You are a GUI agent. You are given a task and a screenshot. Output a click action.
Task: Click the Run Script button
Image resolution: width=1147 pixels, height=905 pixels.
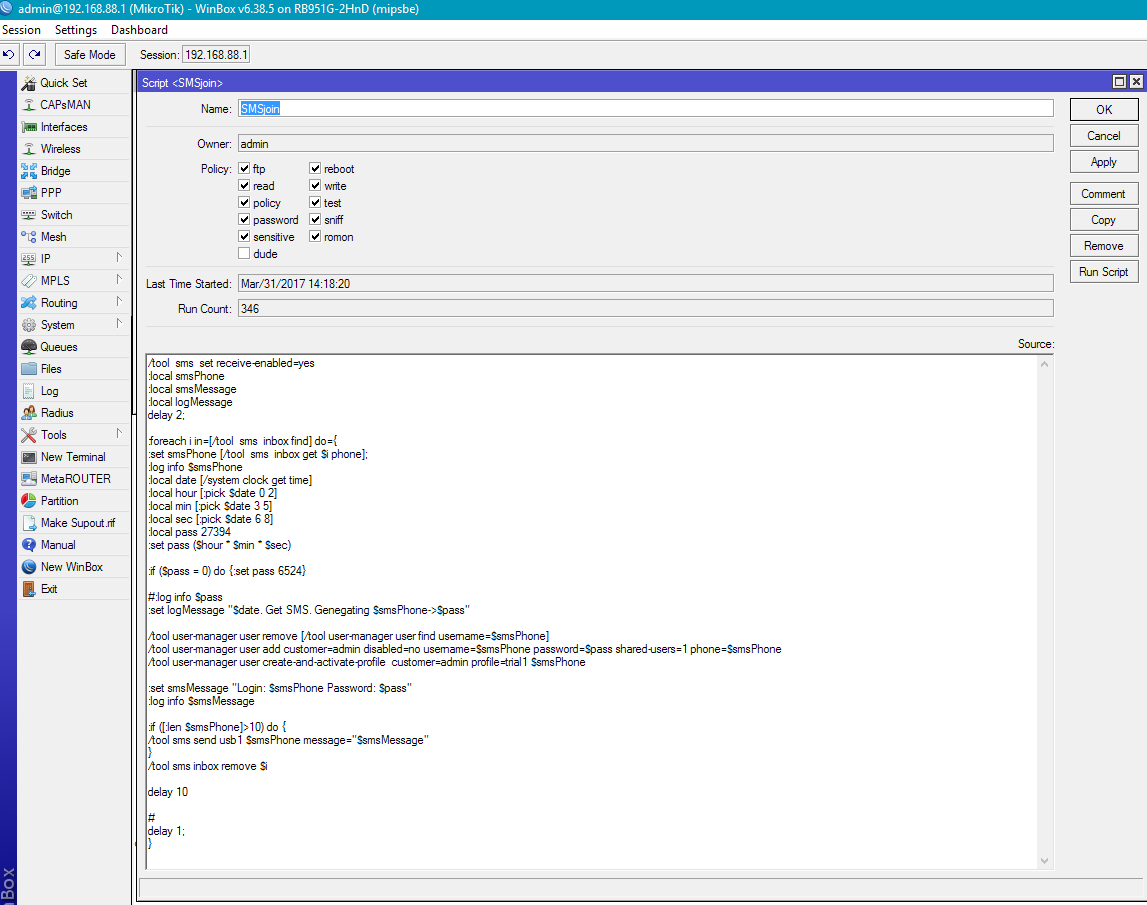tap(1104, 271)
